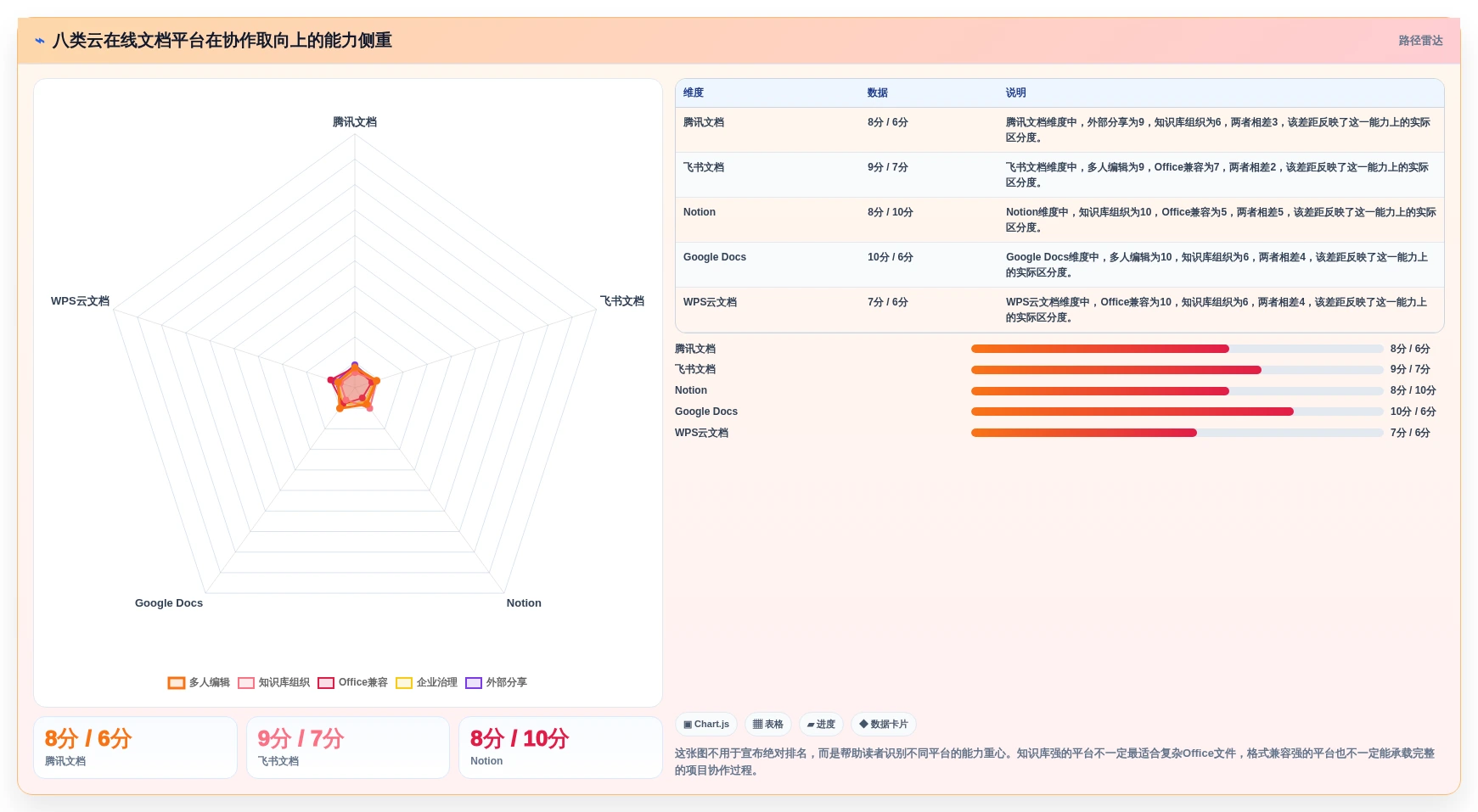Click the 腾讯文档 progress bar

pyautogui.click(x=1177, y=349)
